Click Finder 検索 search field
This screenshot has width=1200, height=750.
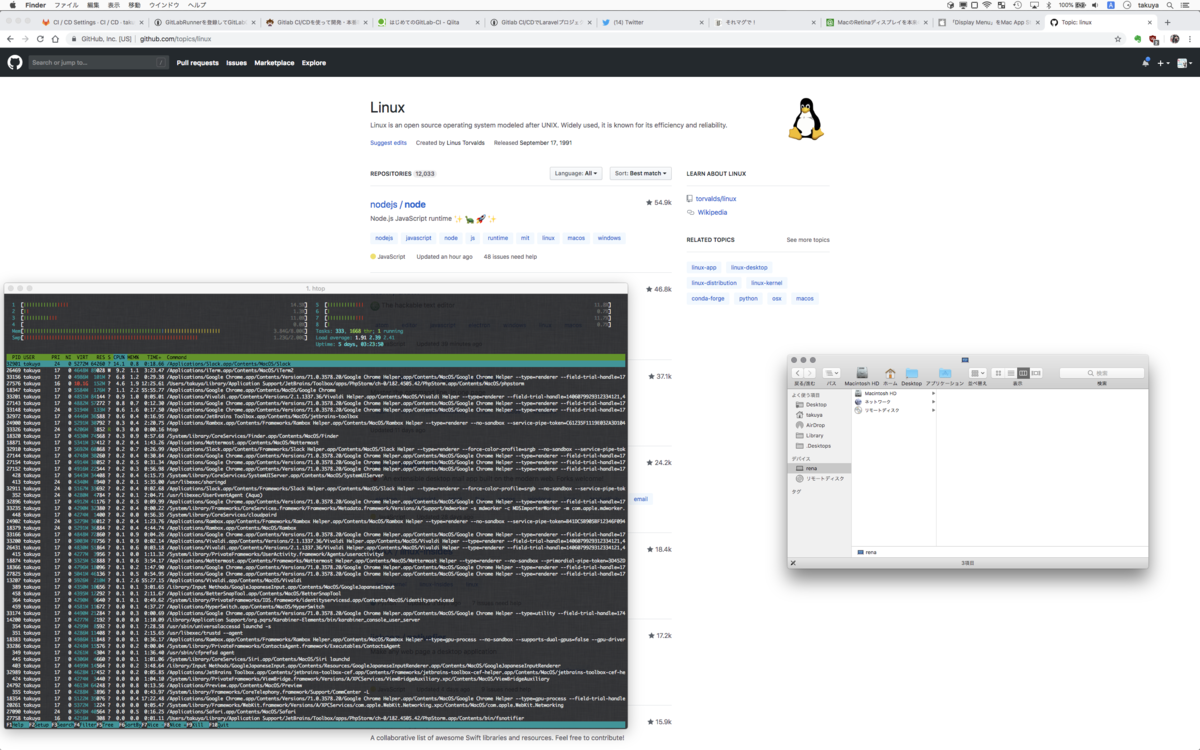pos(1102,373)
